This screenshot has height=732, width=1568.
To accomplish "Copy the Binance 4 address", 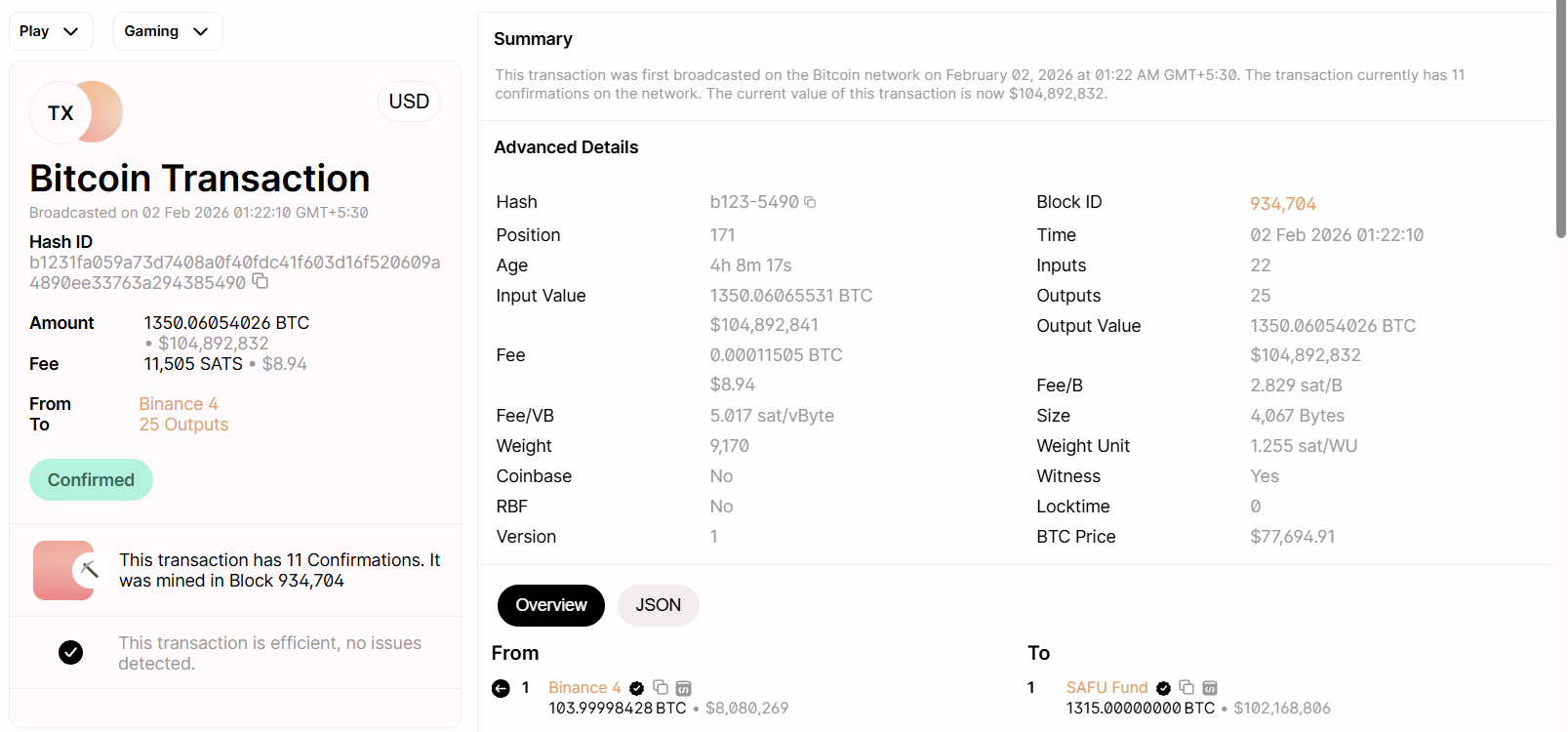I will pos(660,687).
